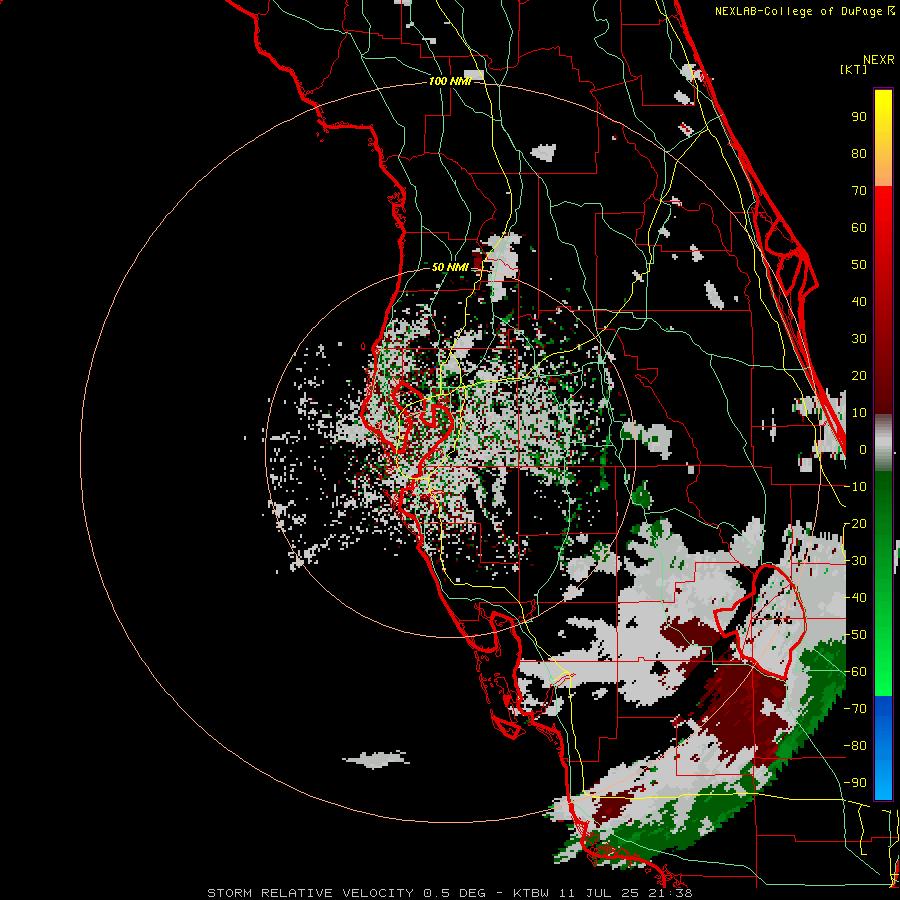Click the -50 value on the velocity scale
The image size is (900, 900).
855,635
